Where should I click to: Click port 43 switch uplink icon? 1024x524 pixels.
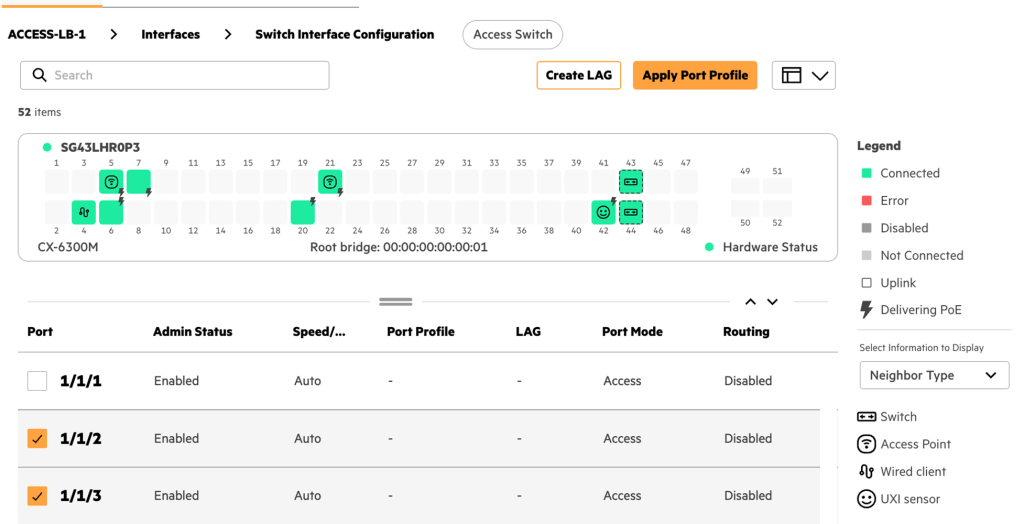pyautogui.click(x=630, y=182)
